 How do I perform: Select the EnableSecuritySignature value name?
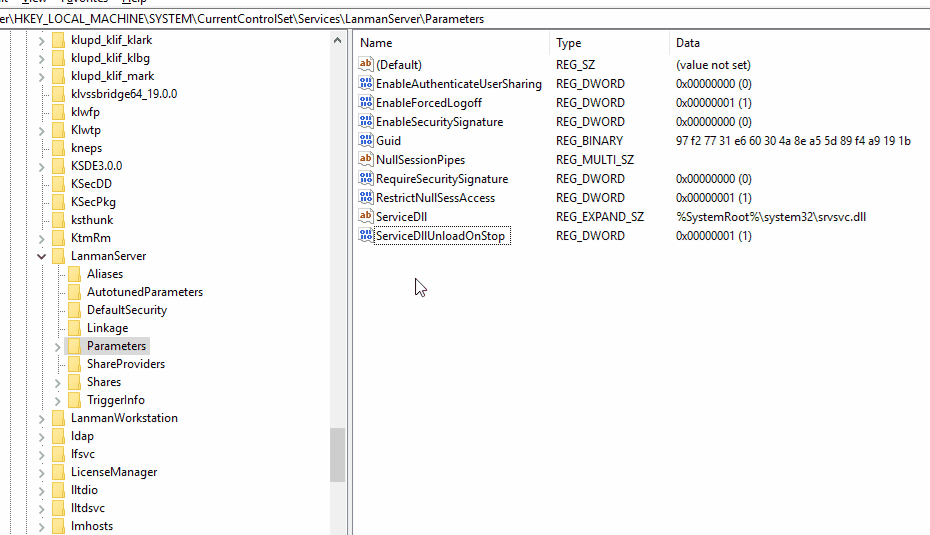(x=439, y=122)
